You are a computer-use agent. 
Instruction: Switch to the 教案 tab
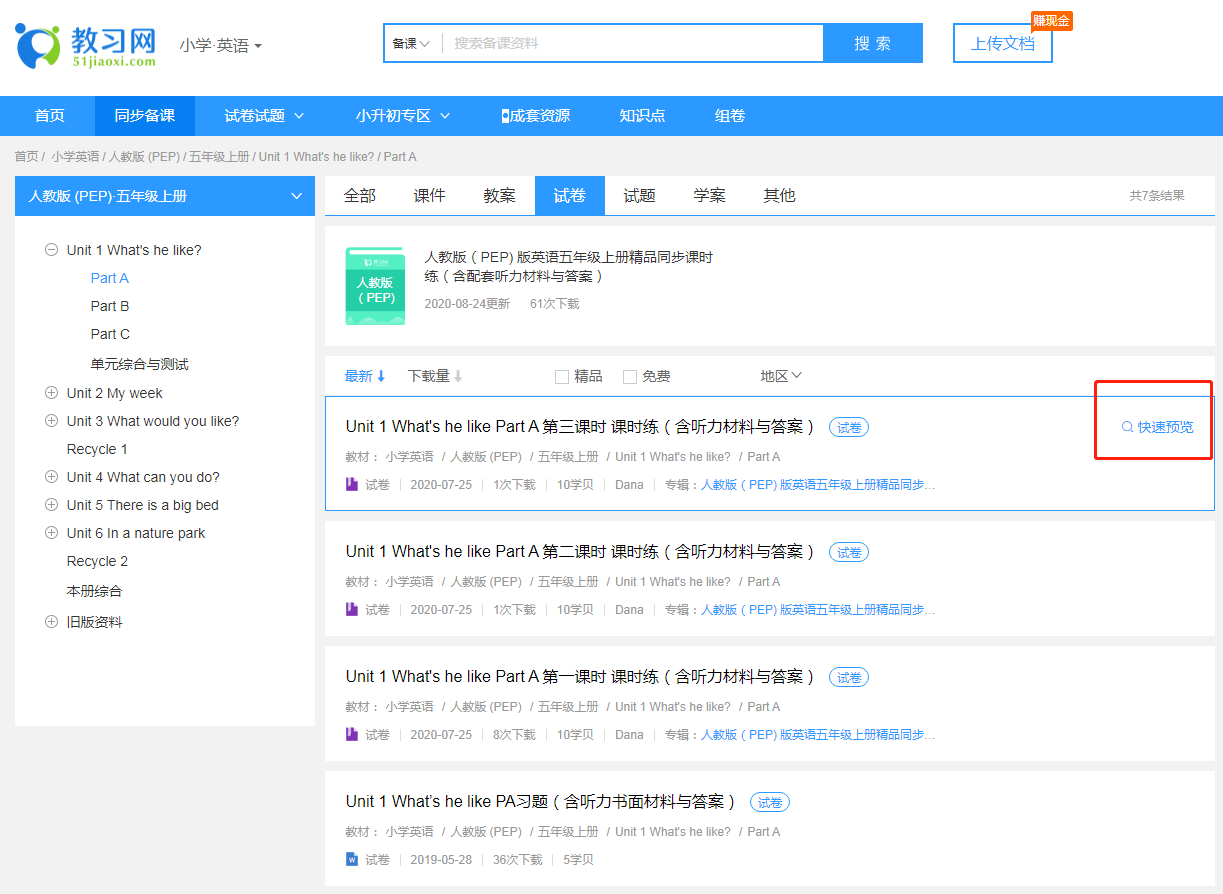500,196
